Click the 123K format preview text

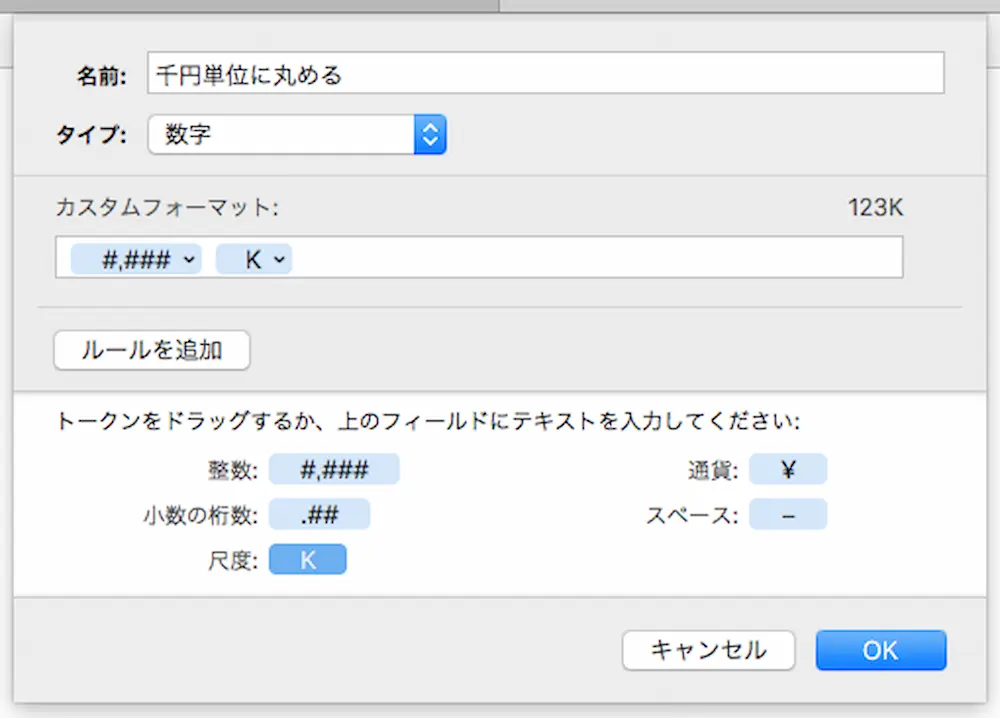875,208
